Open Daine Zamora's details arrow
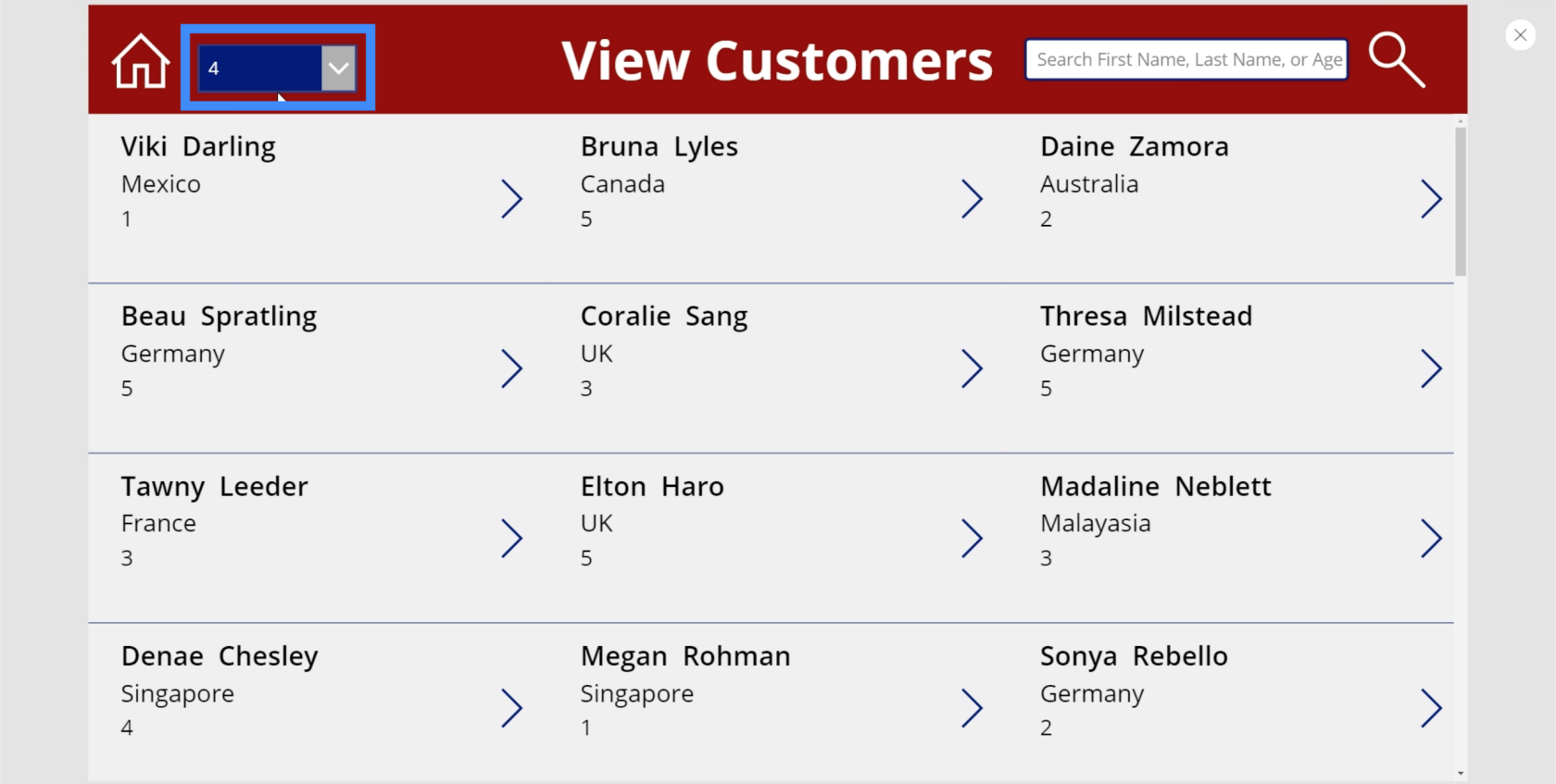The height and width of the screenshot is (784, 1556). 1431,199
